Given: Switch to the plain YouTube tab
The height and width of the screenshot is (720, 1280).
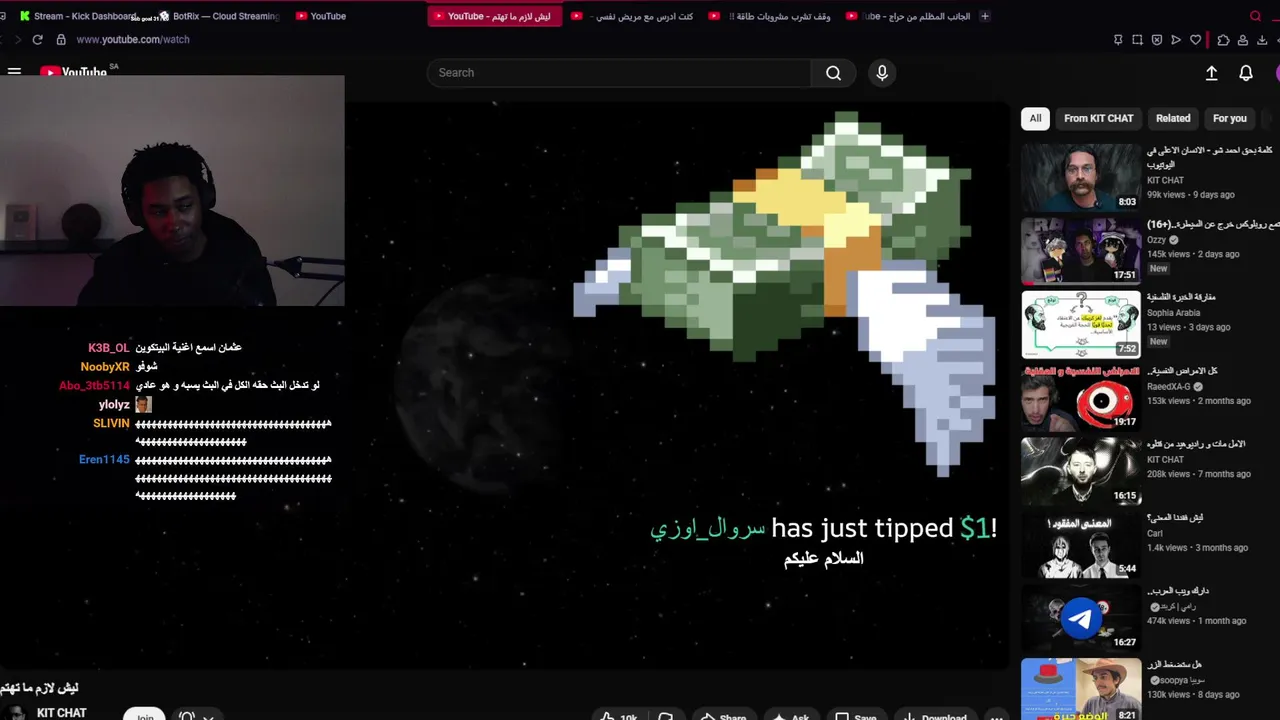Looking at the screenshot, I should (322, 16).
